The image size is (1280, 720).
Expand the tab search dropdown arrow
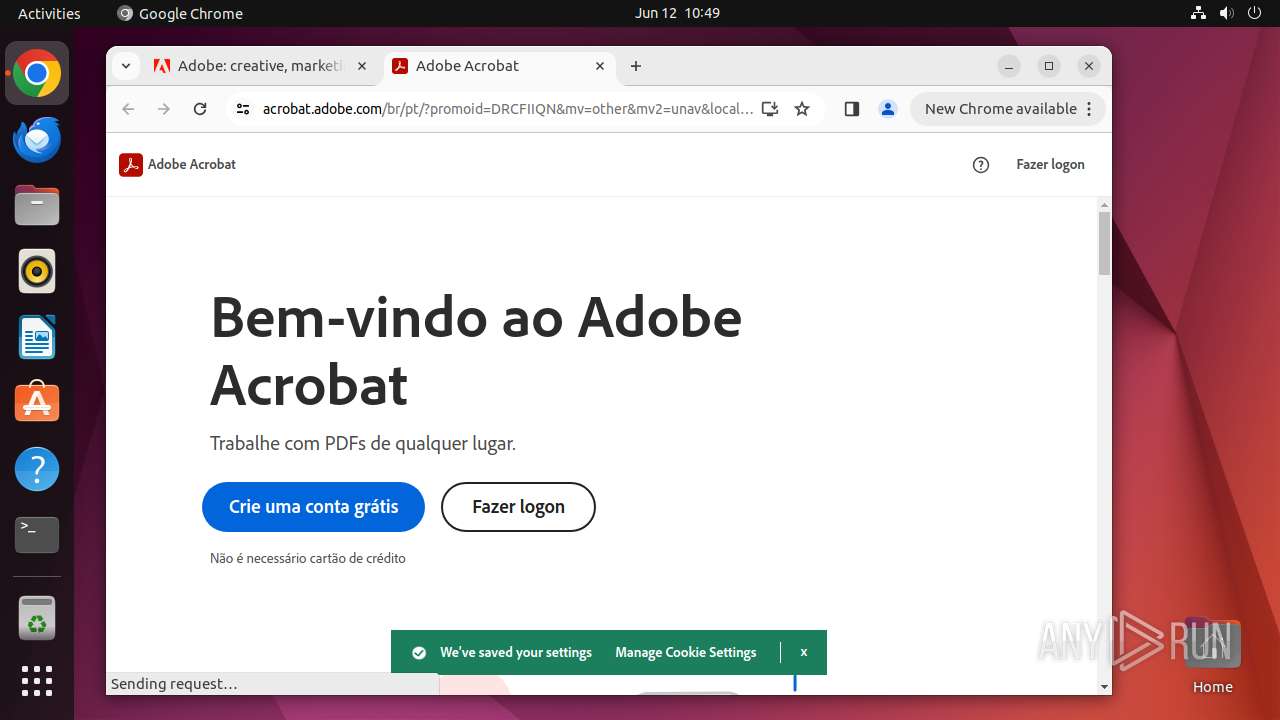pyautogui.click(x=125, y=66)
